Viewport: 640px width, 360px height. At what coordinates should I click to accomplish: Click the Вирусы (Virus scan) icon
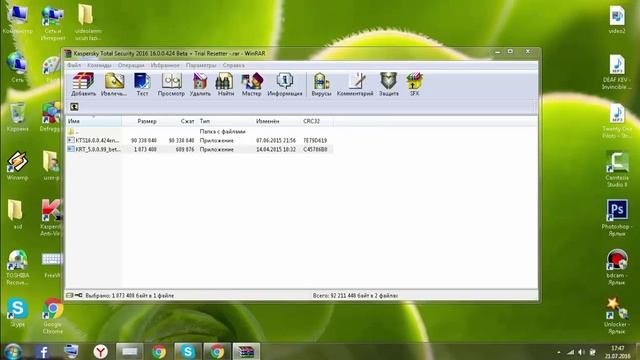click(321, 84)
